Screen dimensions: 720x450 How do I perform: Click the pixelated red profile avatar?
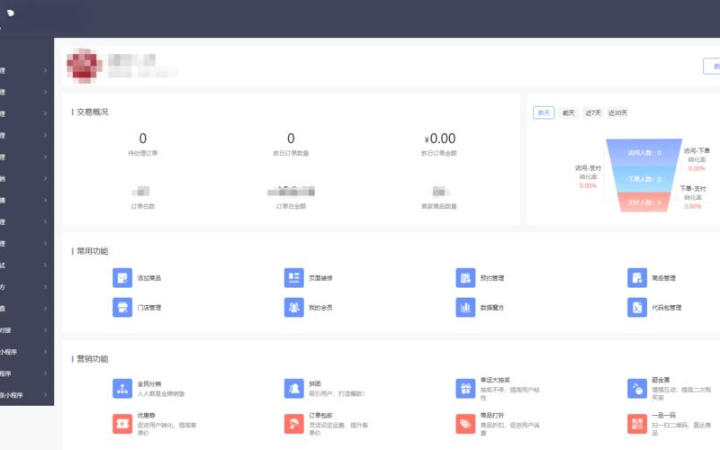(x=83, y=66)
